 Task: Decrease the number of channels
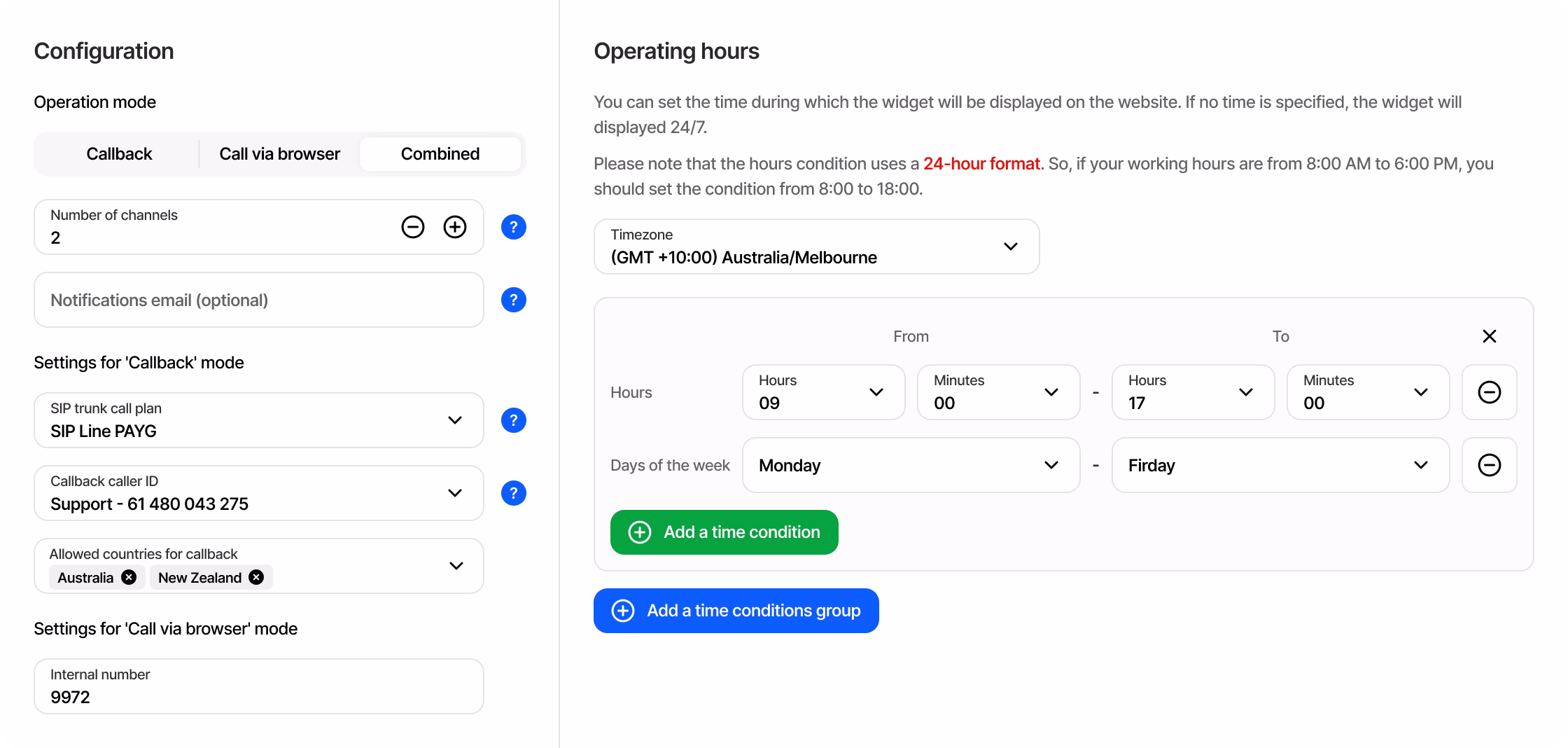[413, 227]
